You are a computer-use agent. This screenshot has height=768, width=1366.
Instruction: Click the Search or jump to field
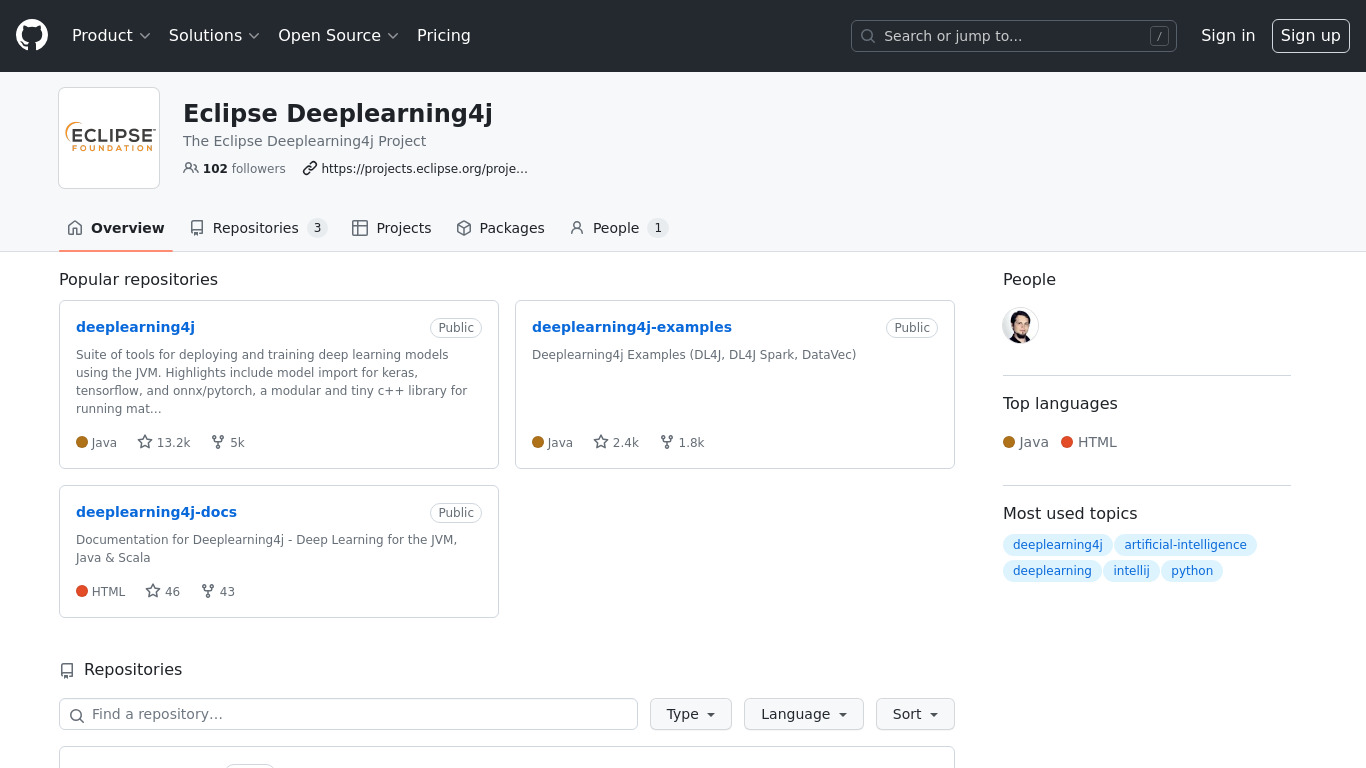tap(1014, 36)
